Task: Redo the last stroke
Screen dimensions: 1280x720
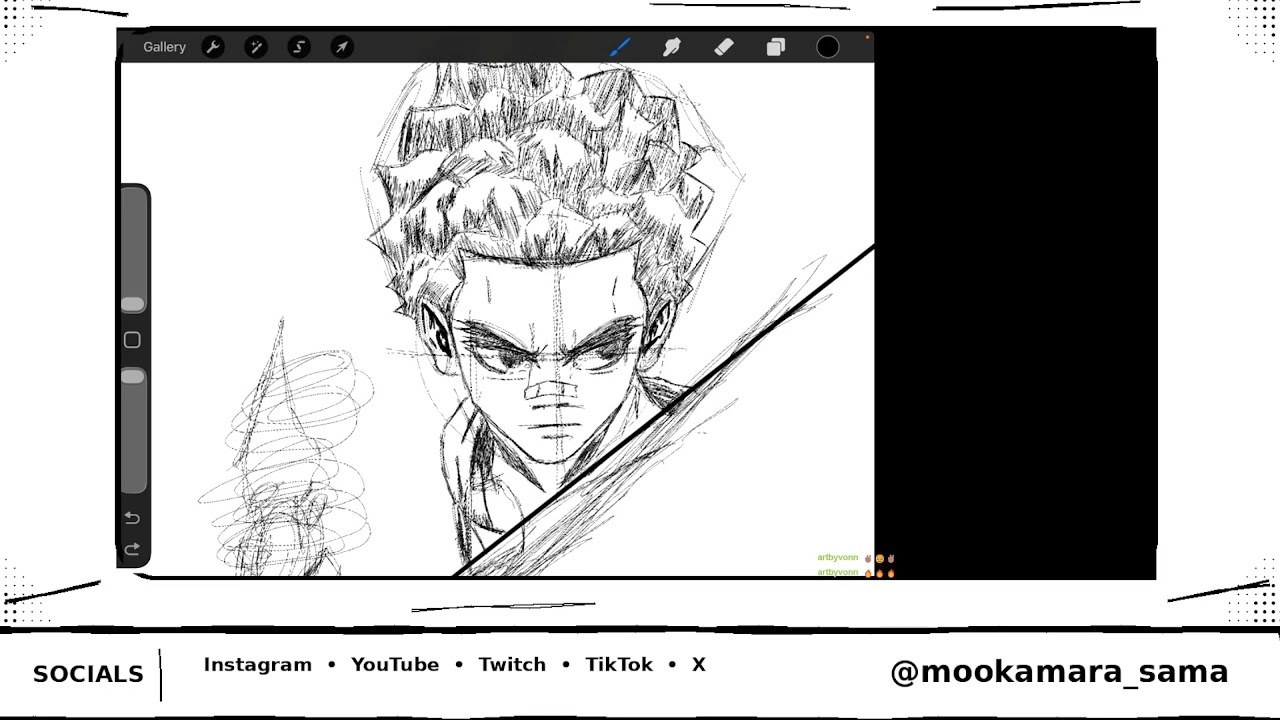Action: [x=132, y=549]
